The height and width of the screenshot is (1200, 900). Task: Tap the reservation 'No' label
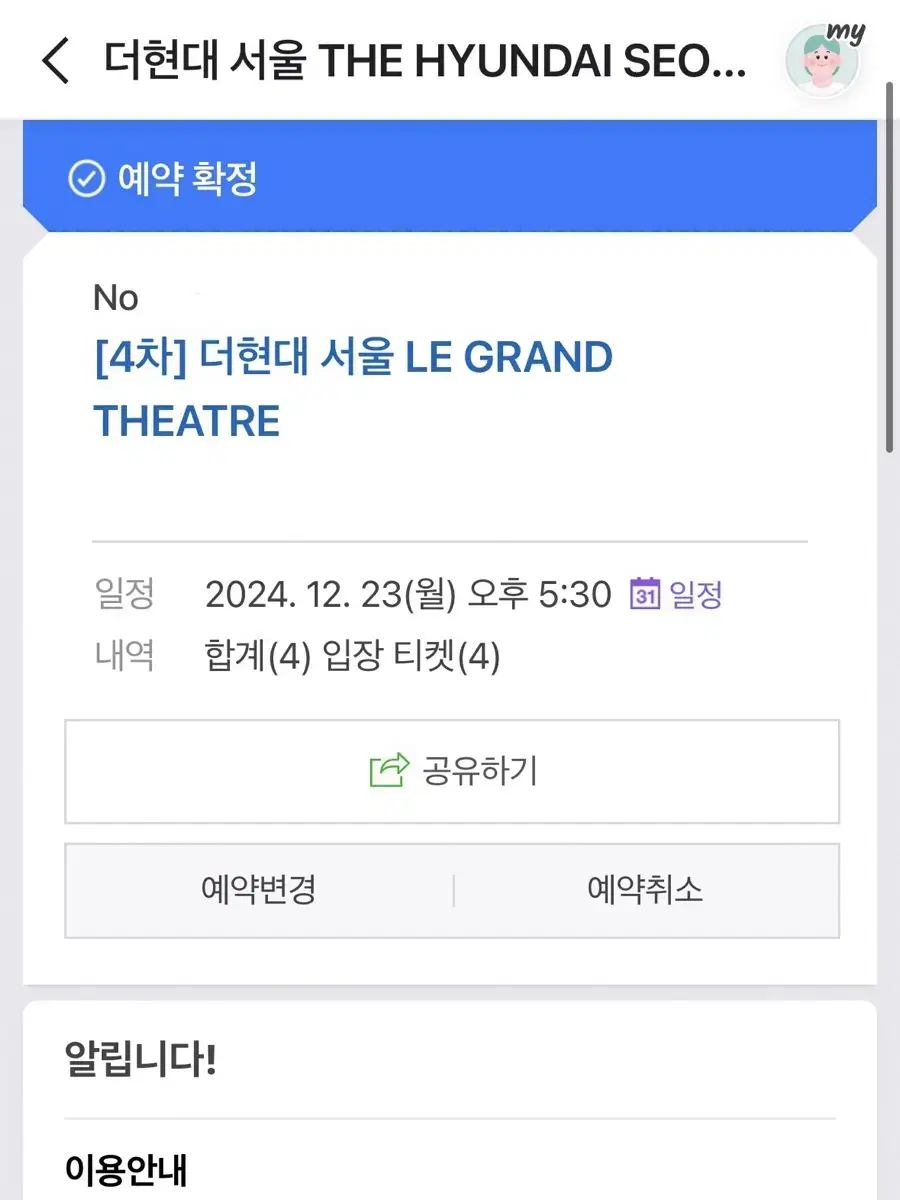coord(116,298)
